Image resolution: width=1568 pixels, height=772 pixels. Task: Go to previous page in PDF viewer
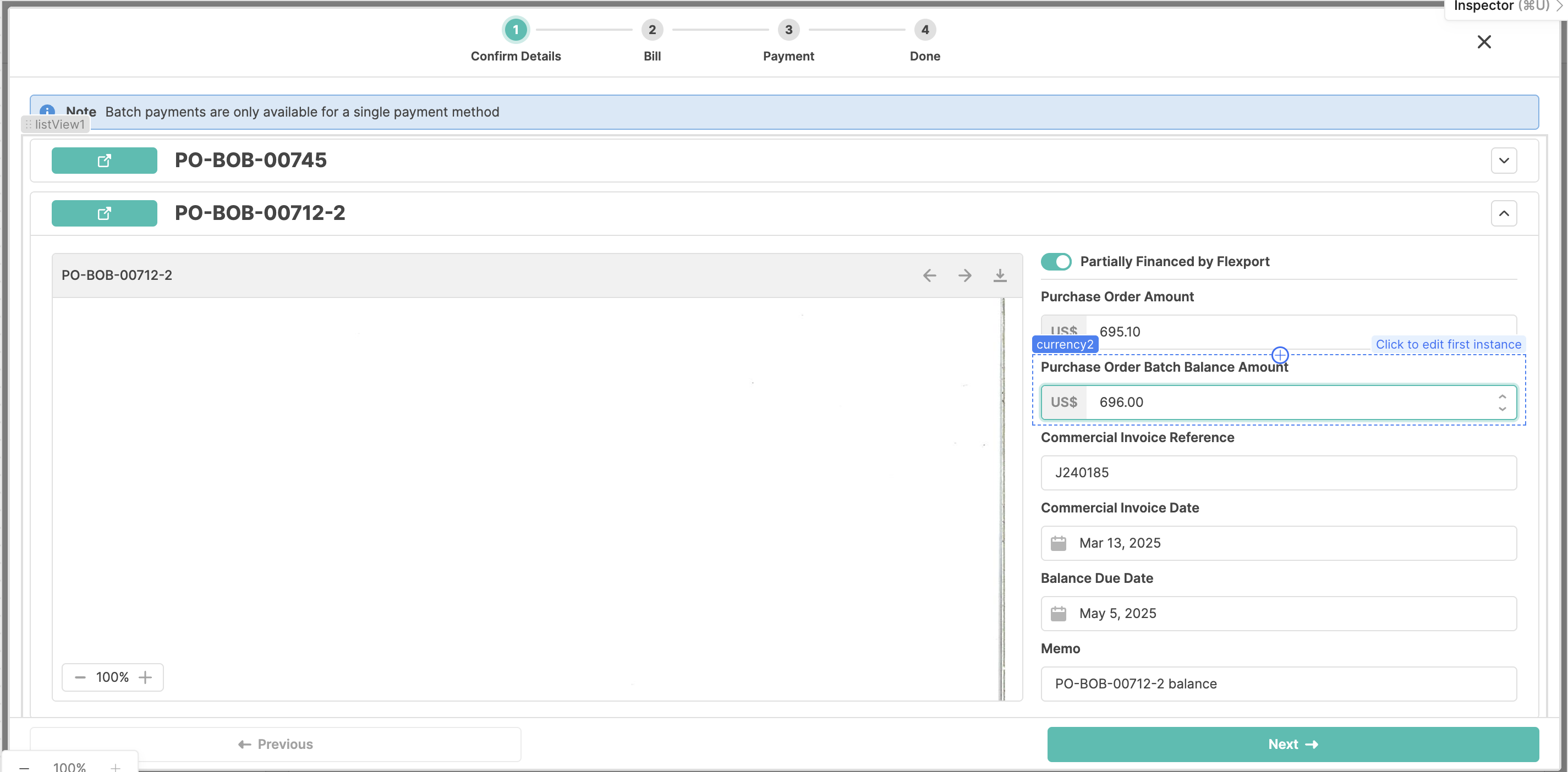(x=929, y=275)
